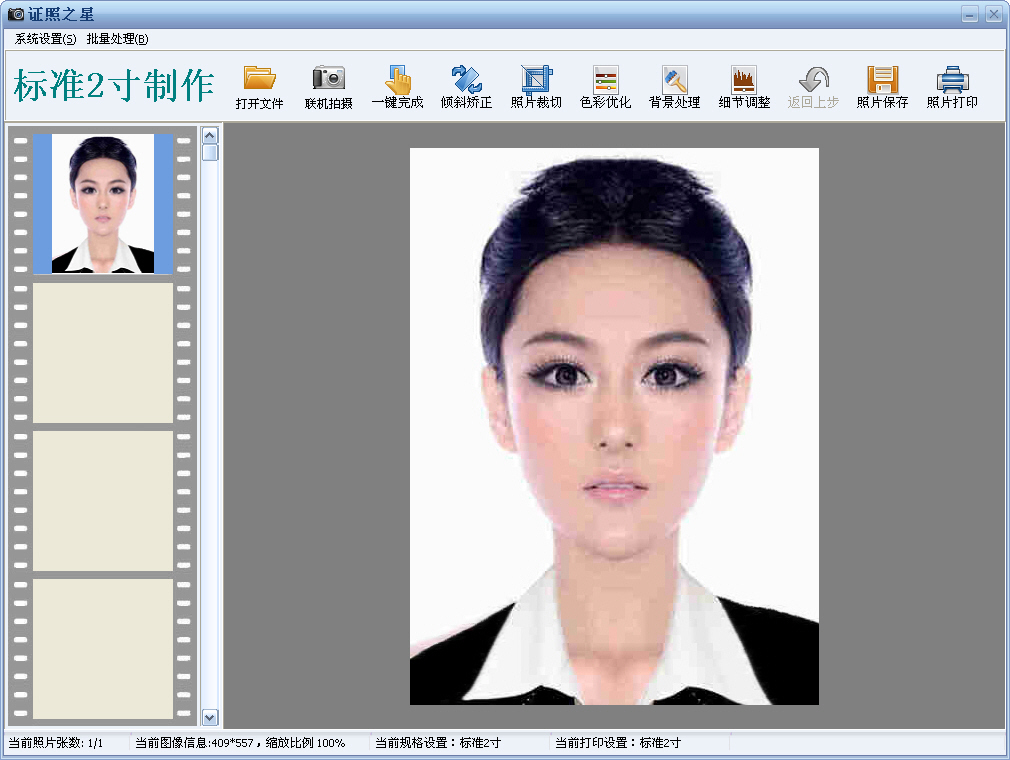The height and width of the screenshot is (760, 1010).
Task: Open the color optimization (色彩优化) tool
Action: point(605,80)
